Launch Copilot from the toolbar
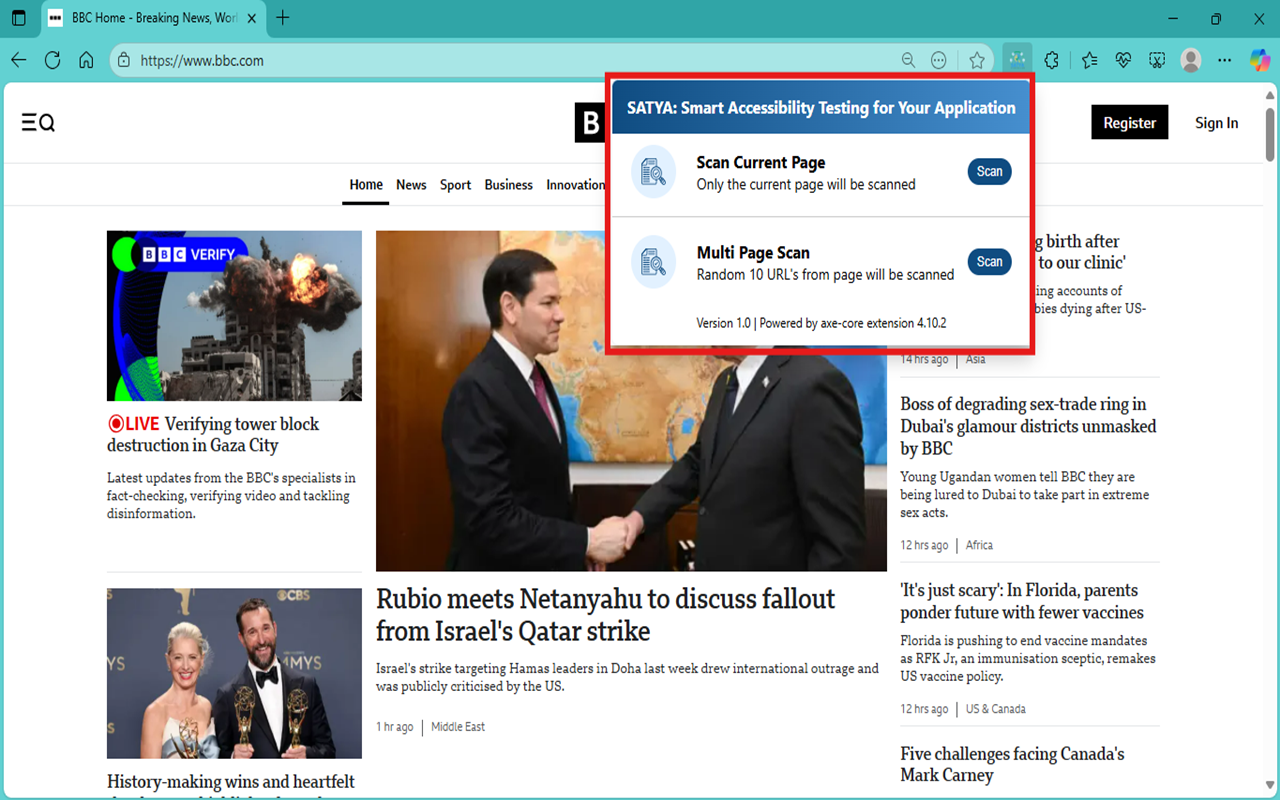The width and height of the screenshot is (1280, 800). pyautogui.click(x=1260, y=60)
